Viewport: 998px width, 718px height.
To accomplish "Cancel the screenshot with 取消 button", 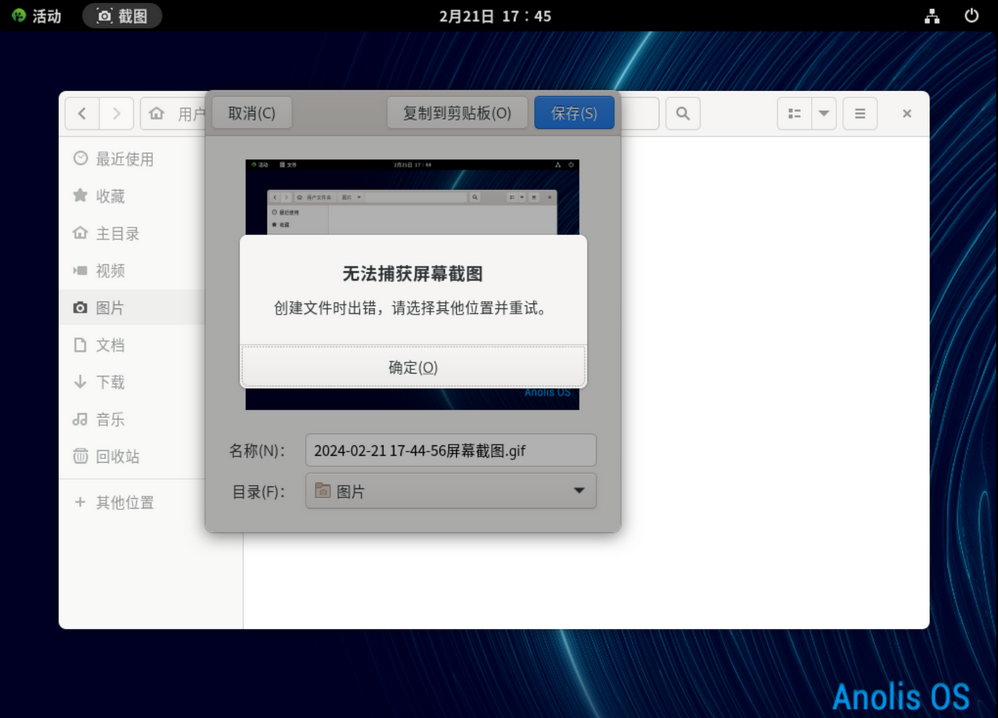I will 252,113.
